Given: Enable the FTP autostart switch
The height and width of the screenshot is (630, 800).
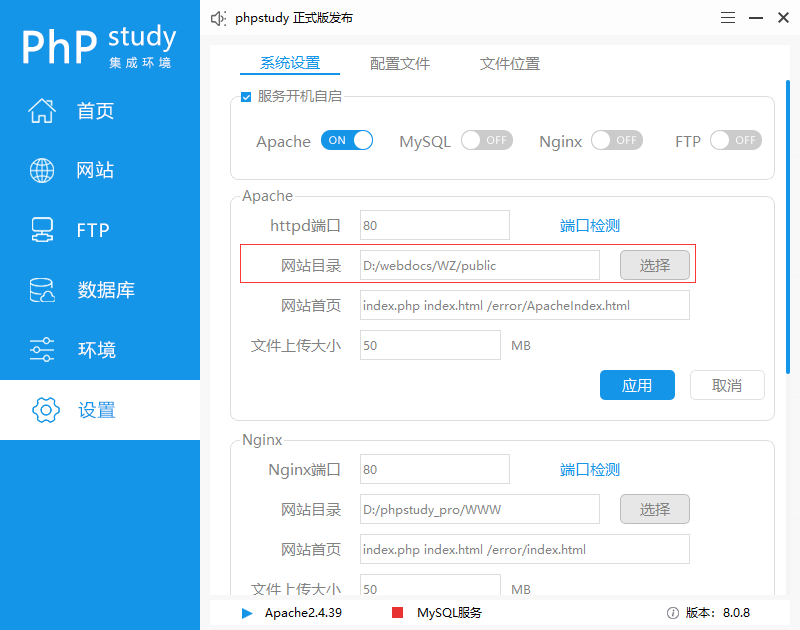Looking at the screenshot, I should [x=736, y=140].
